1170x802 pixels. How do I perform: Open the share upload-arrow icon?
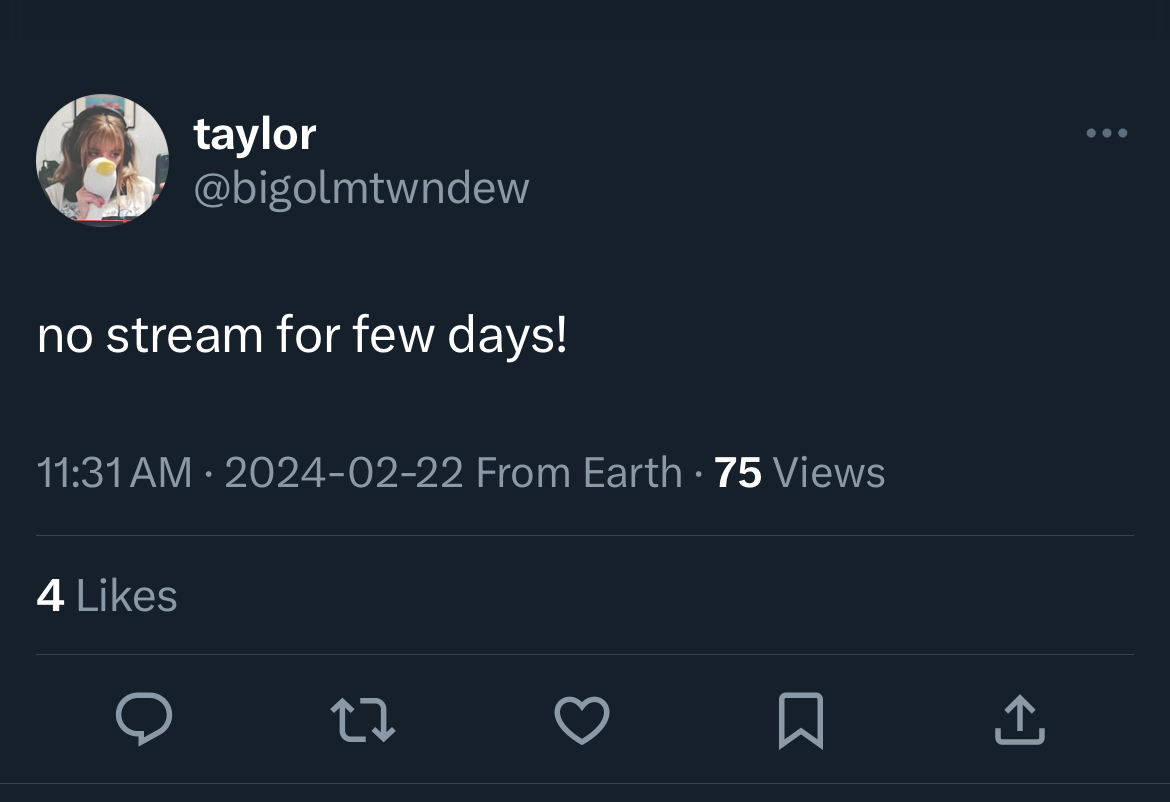click(1020, 720)
